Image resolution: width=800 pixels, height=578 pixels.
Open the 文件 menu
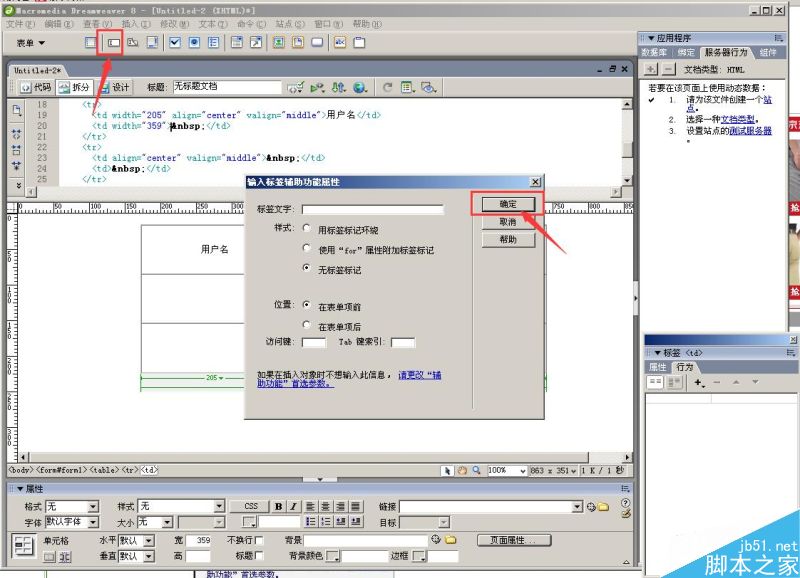[x=20, y=24]
